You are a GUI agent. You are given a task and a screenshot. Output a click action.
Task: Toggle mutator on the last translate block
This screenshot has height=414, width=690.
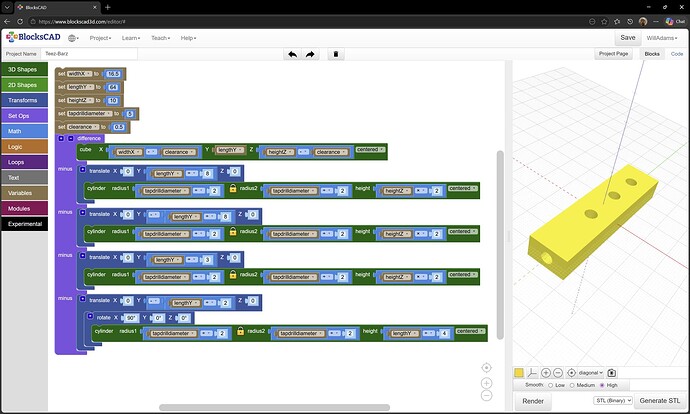pyautogui.click(x=82, y=299)
